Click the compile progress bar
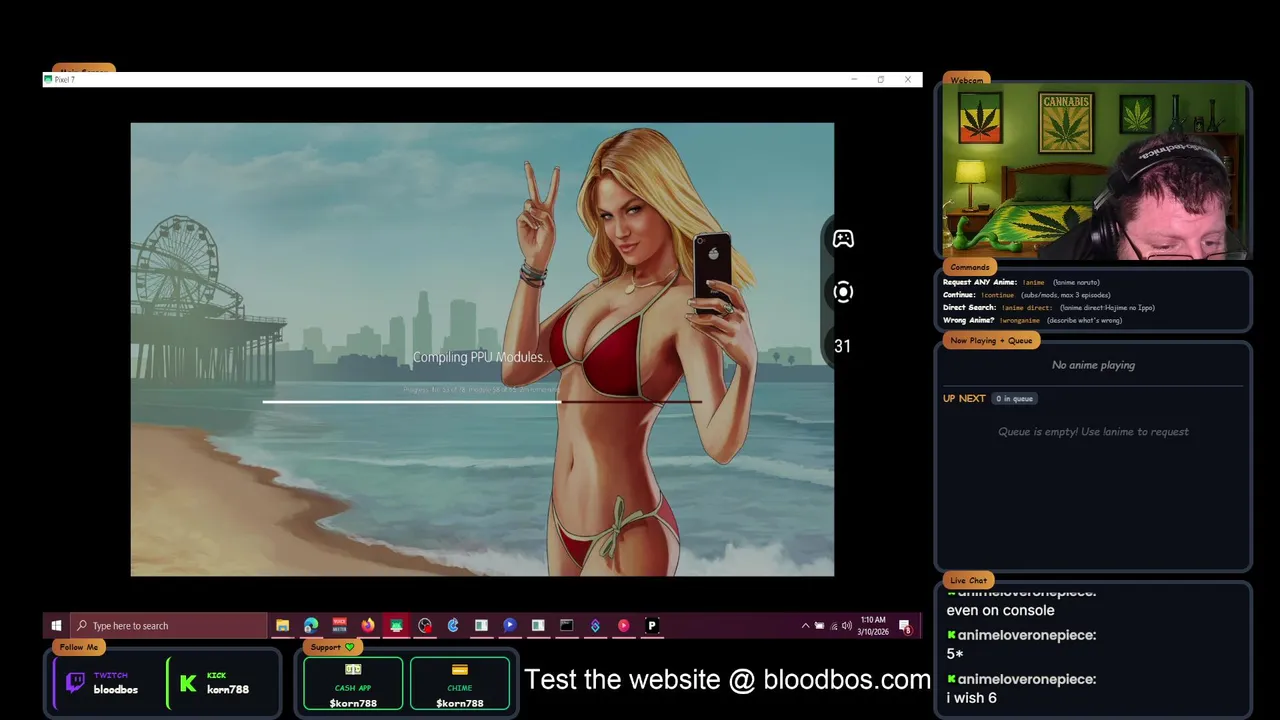The width and height of the screenshot is (1280, 720). (x=482, y=401)
